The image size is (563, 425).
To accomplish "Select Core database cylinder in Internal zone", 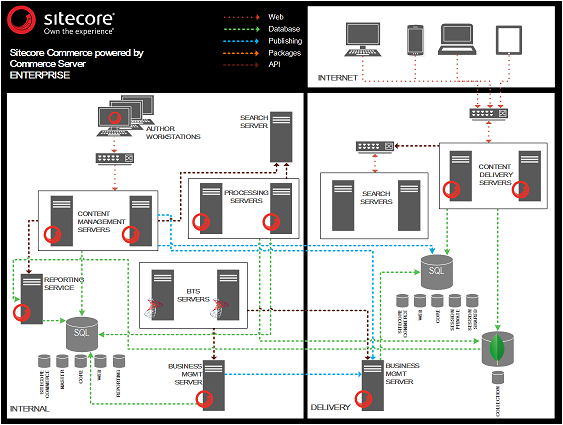I will pos(80,361).
